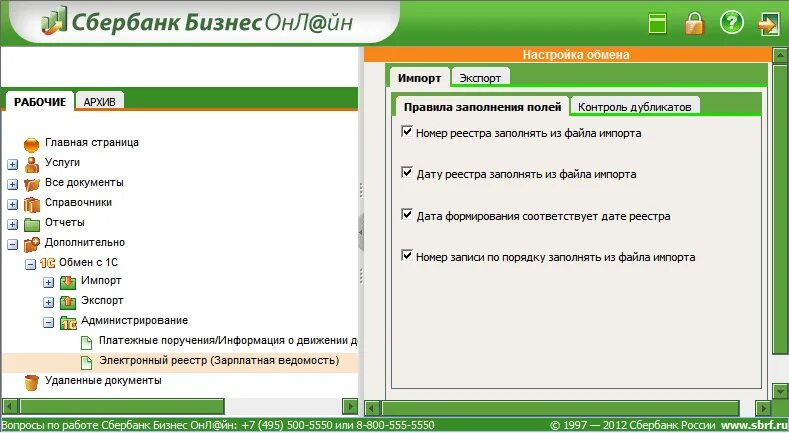Viewport: 789px width, 433px height.
Task: Toggle Номер записи по порядку checkbox
Action: point(407,255)
